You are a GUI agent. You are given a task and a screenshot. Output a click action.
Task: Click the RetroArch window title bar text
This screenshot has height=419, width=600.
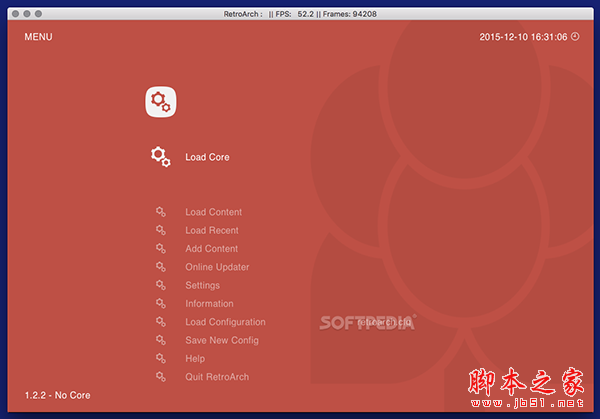[x=300, y=14]
